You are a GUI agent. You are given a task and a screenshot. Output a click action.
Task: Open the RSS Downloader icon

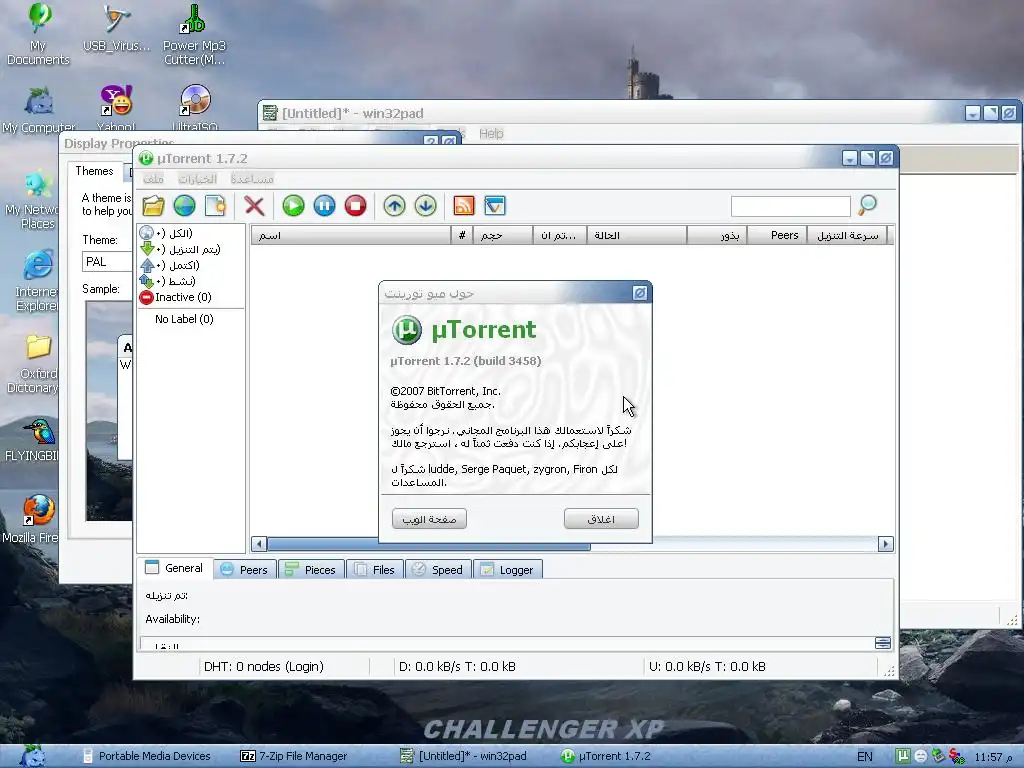[x=464, y=206]
